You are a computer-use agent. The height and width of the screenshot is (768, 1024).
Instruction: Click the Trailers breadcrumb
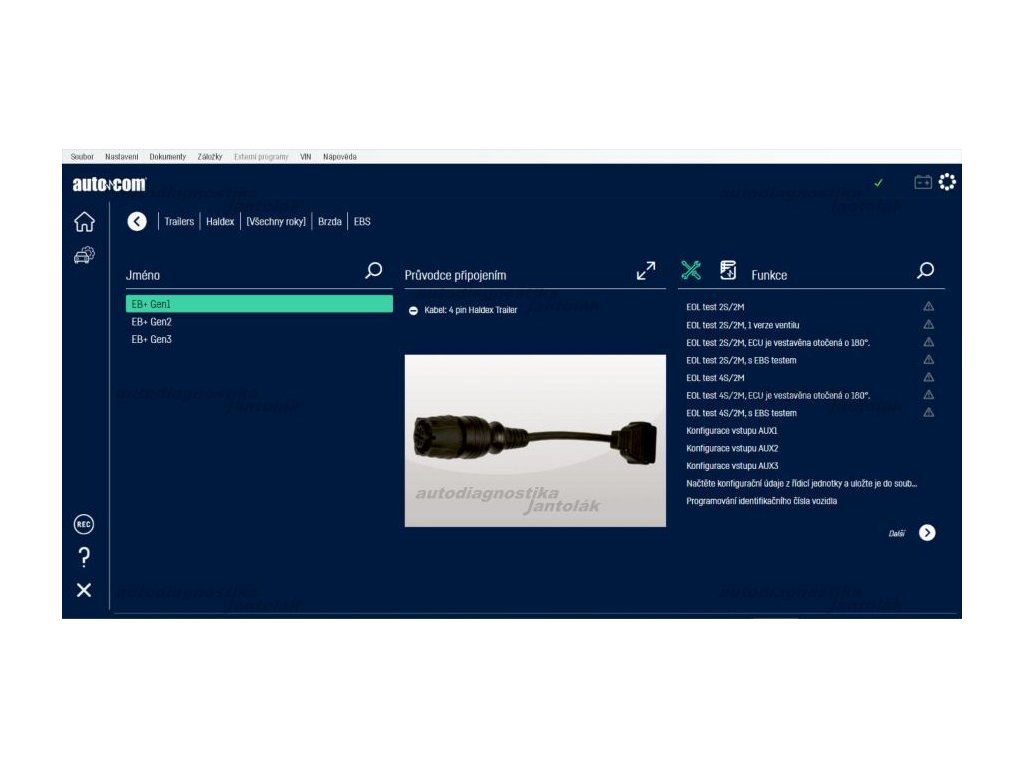[179, 221]
